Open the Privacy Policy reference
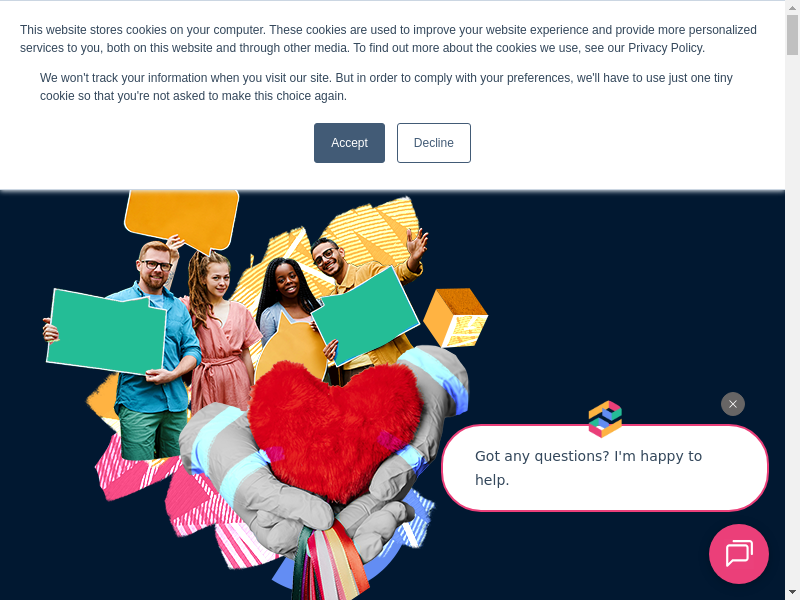Image resolution: width=800 pixels, height=600 pixels. point(665,48)
